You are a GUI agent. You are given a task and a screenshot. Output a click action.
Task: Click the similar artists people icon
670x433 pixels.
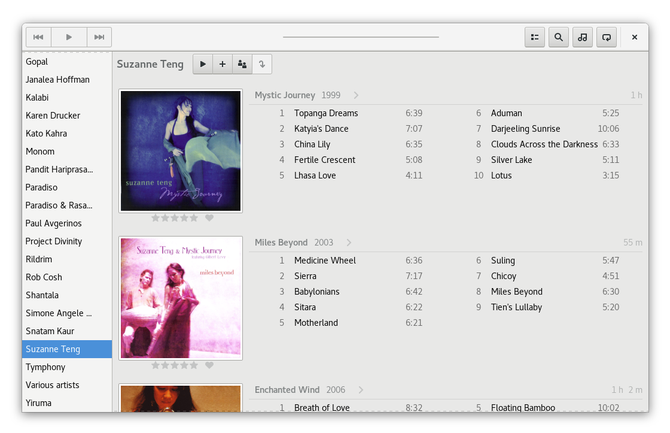pos(242,64)
